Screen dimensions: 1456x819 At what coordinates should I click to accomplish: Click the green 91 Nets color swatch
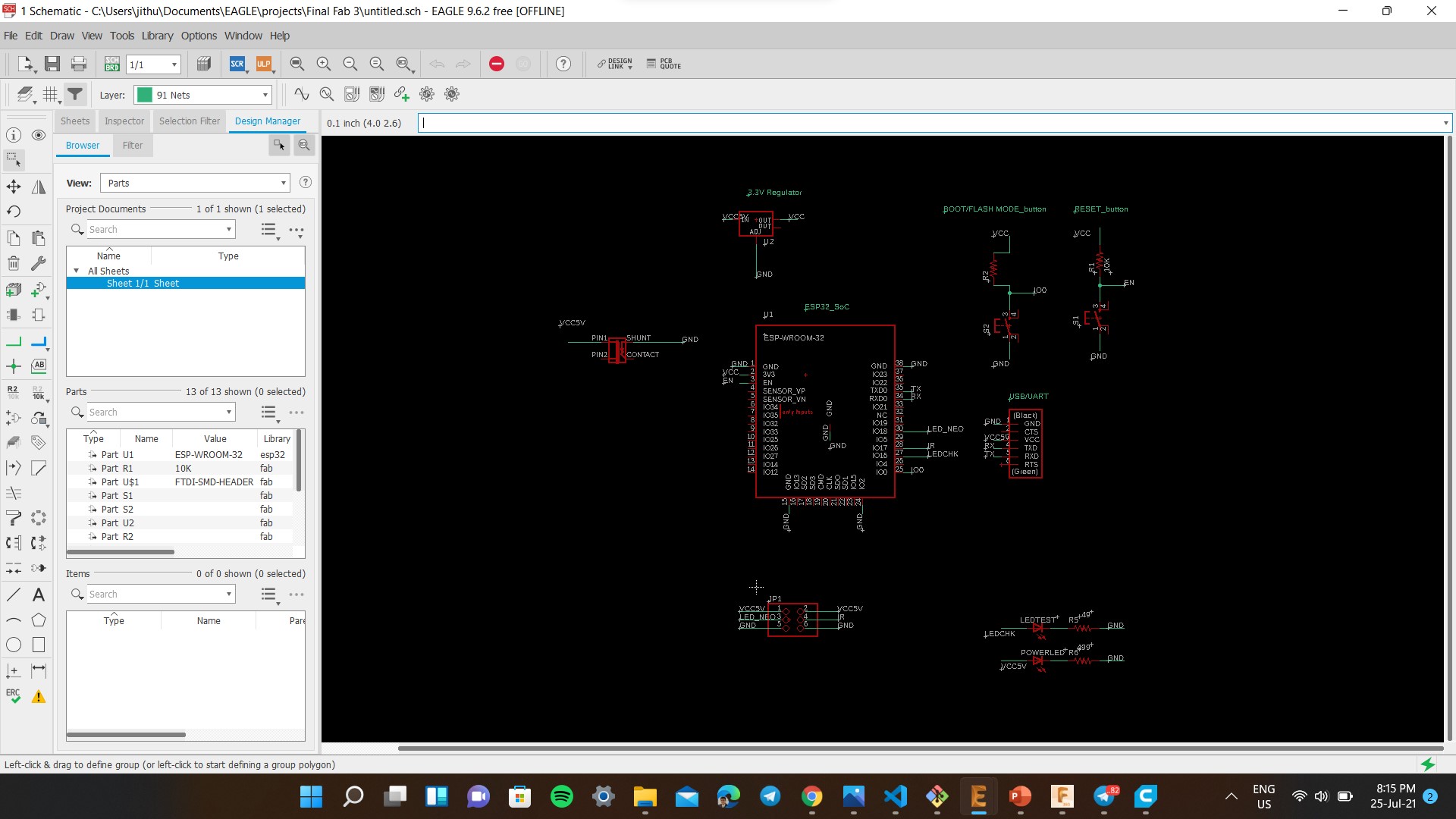pyautogui.click(x=144, y=95)
